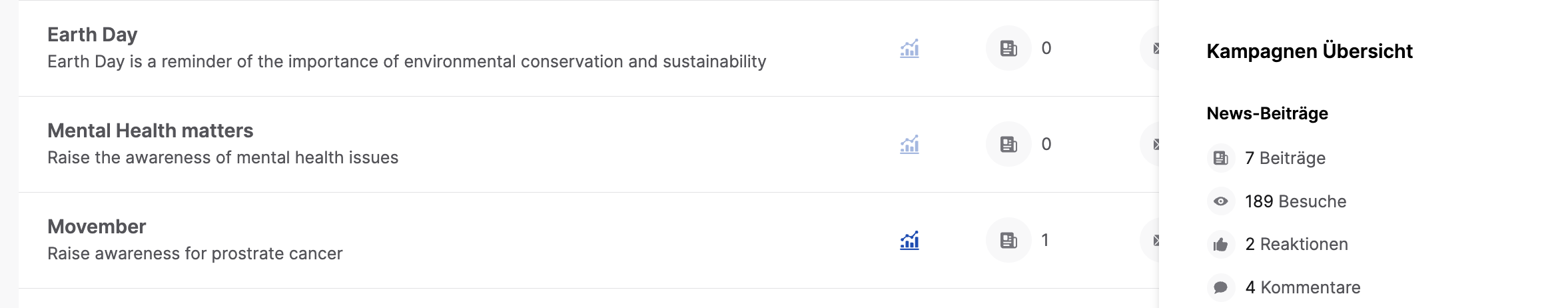Click the speech bubble icon beside 4 Kommentare

pyautogui.click(x=1221, y=287)
